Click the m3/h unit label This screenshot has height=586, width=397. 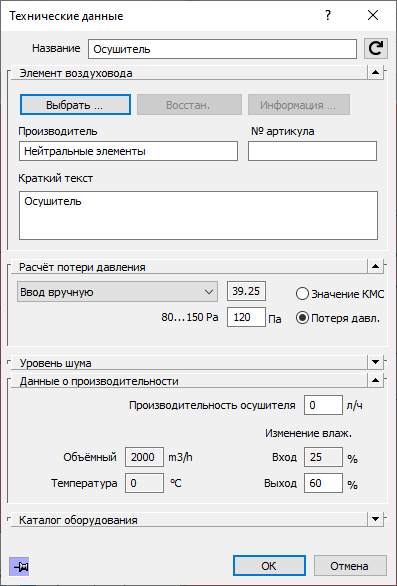point(181,457)
